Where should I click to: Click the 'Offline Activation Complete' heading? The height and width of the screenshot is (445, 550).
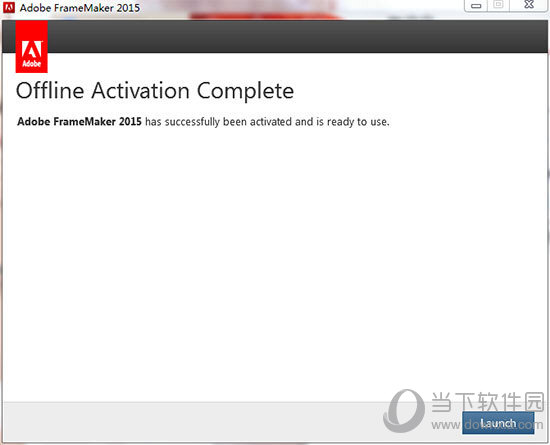pyautogui.click(x=155, y=91)
